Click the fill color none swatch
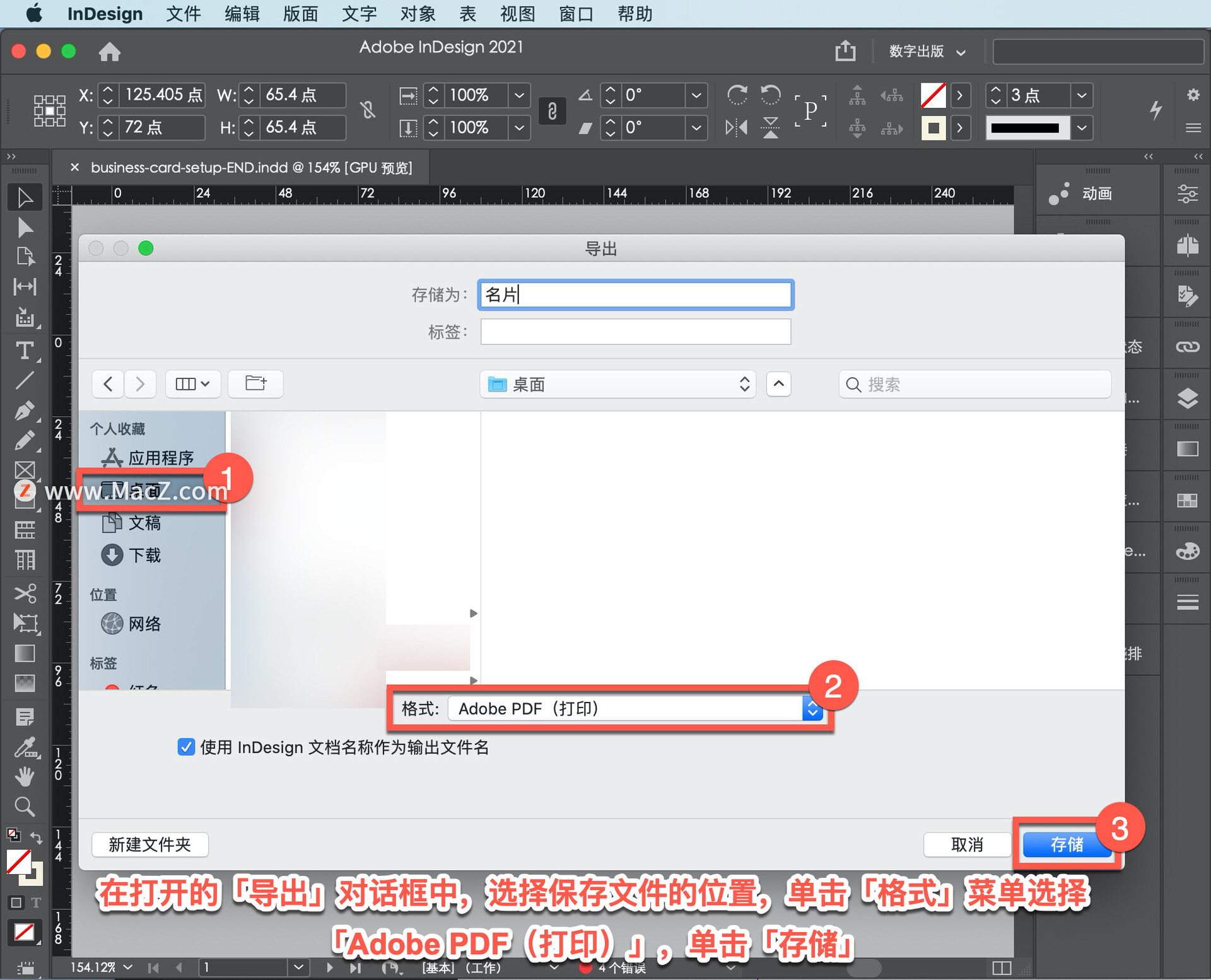The height and width of the screenshot is (980, 1211). point(933,95)
